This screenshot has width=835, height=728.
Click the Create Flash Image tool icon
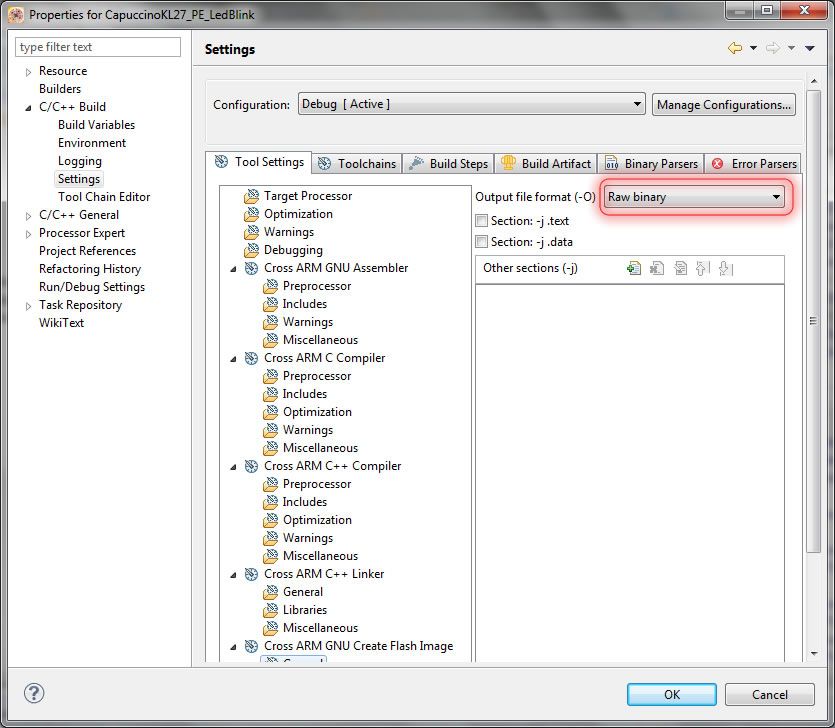(x=251, y=646)
